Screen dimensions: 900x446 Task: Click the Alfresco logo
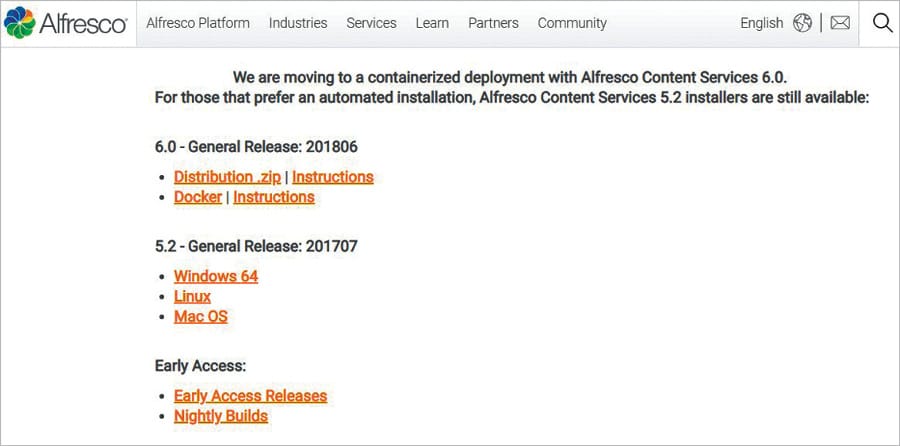click(66, 22)
